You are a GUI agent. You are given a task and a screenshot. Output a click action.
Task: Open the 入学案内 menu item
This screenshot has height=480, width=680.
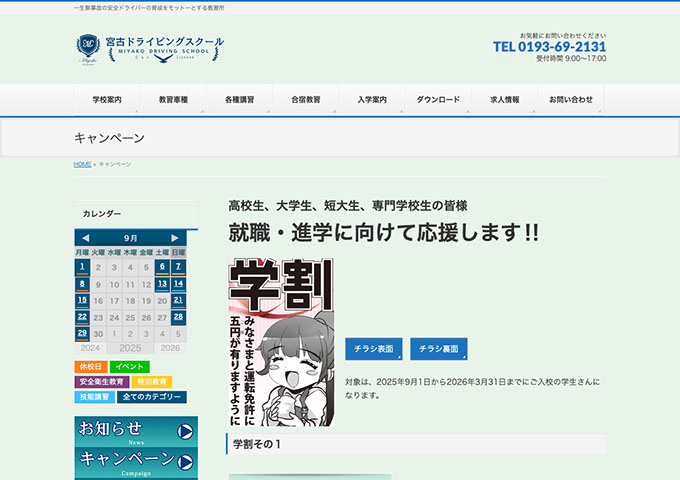(x=371, y=100)
